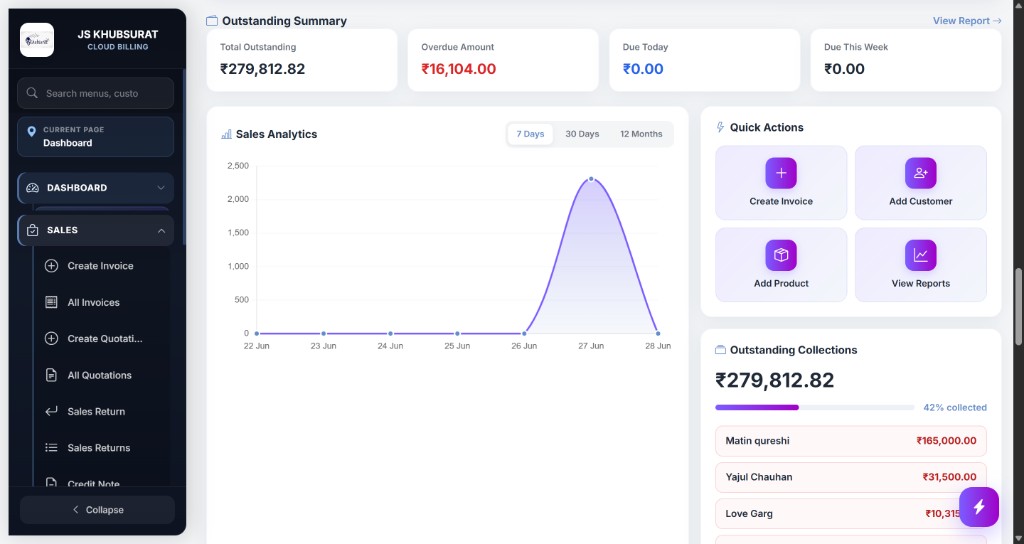
Task: Click the ₹165,000.00 amount
Action: tap(946, 441)
